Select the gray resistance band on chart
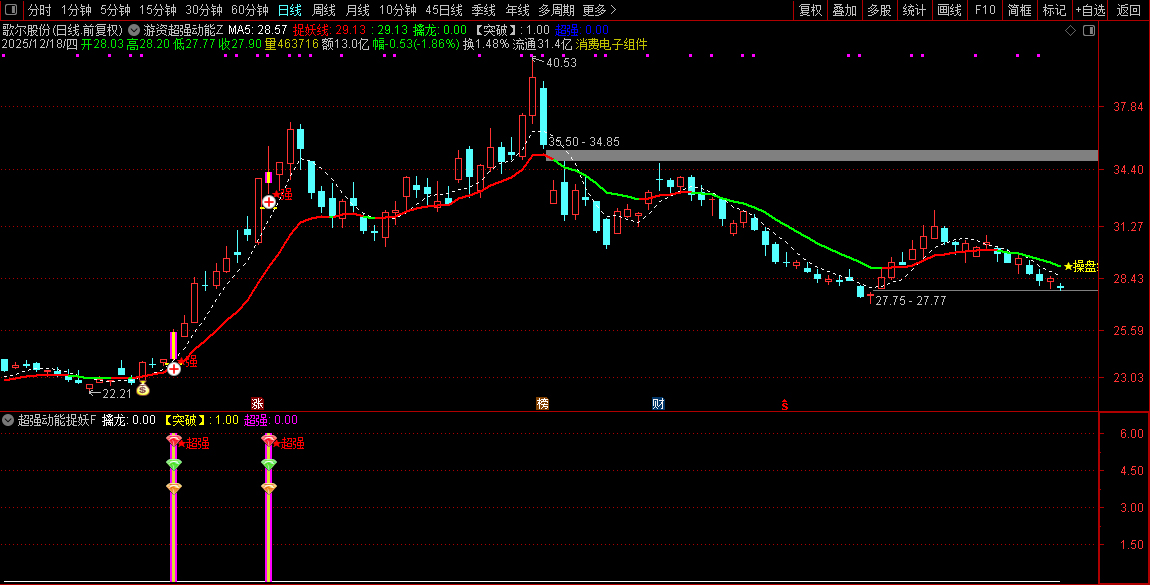Viewport: 1150px width, 585px height. [821, 155]
